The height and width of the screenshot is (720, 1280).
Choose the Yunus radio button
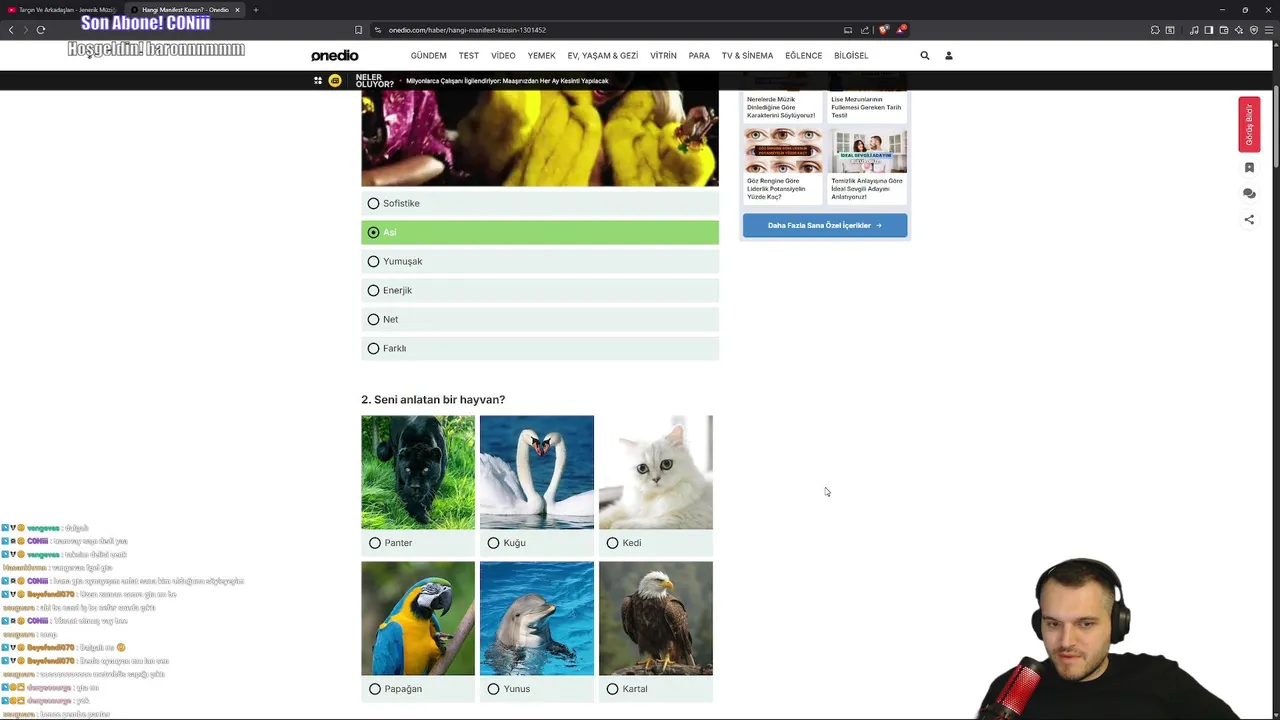click(494, 689)
